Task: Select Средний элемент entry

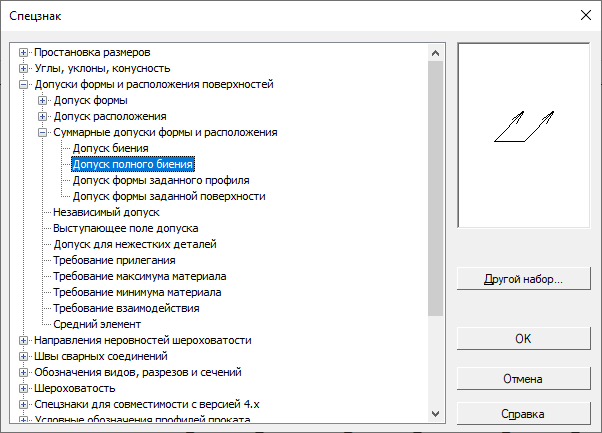Action: (x=97, y=324)
